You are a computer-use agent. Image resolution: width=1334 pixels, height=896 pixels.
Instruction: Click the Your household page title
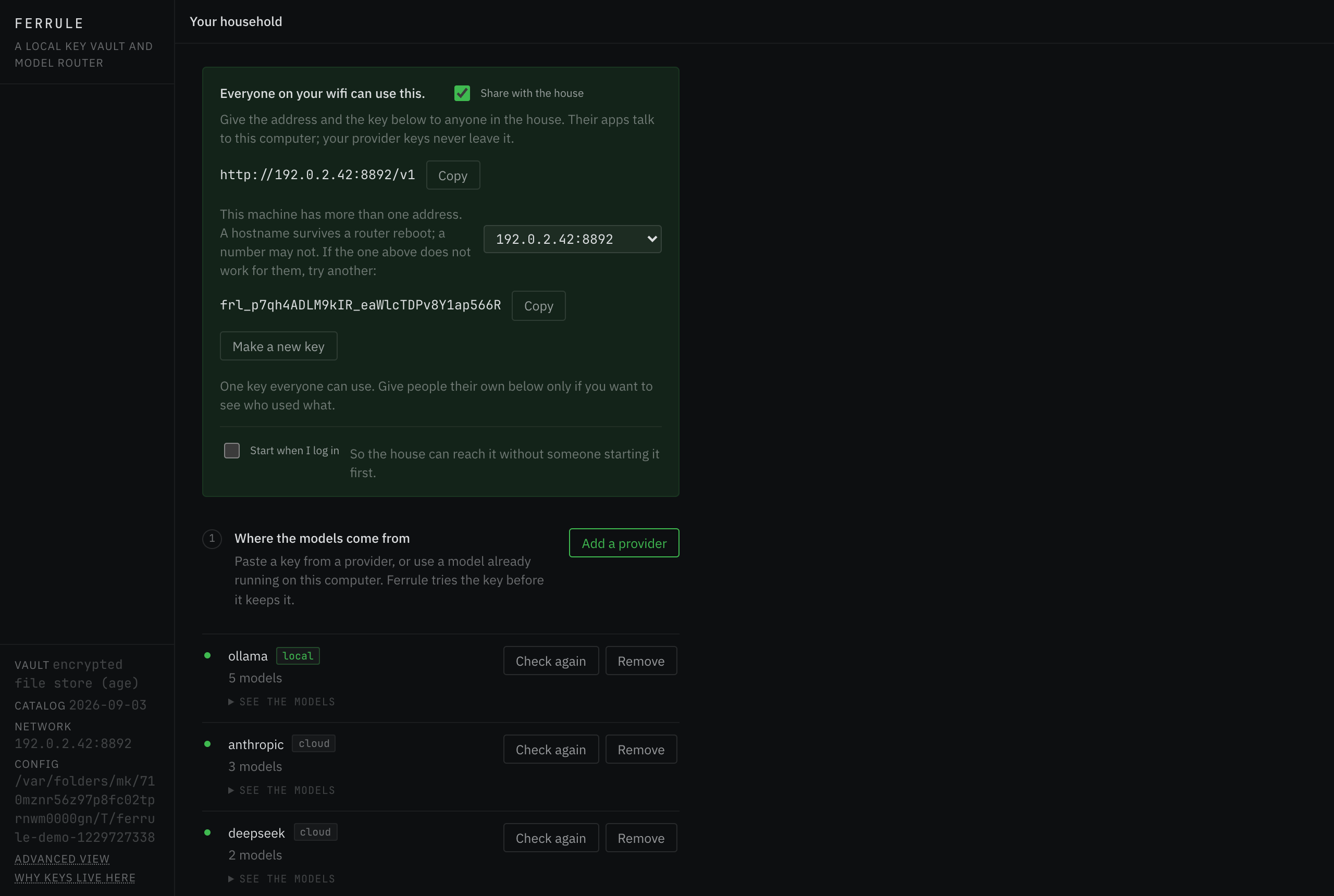(236, 22)
